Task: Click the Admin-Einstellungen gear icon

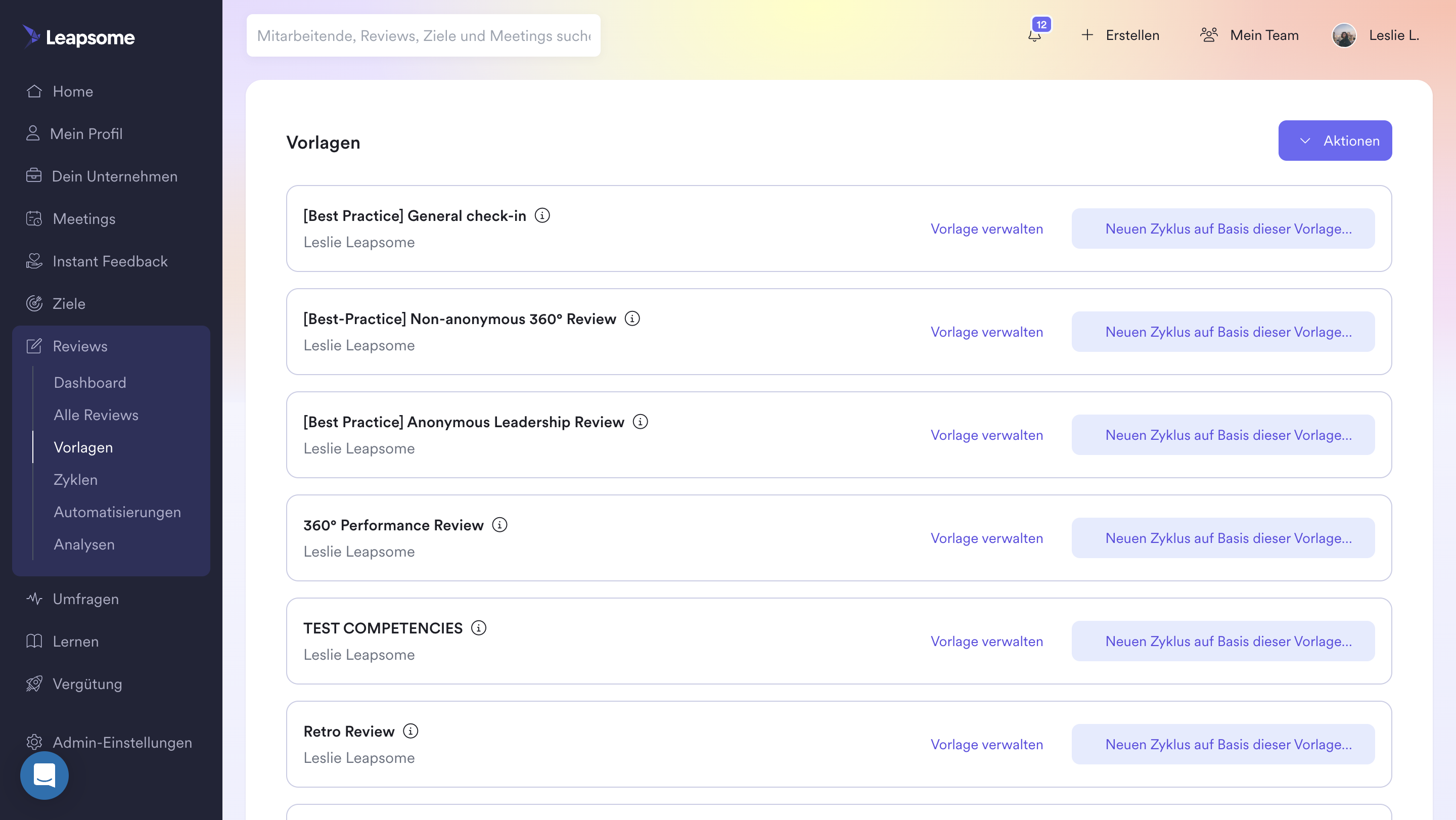Action: click(34, 742)
